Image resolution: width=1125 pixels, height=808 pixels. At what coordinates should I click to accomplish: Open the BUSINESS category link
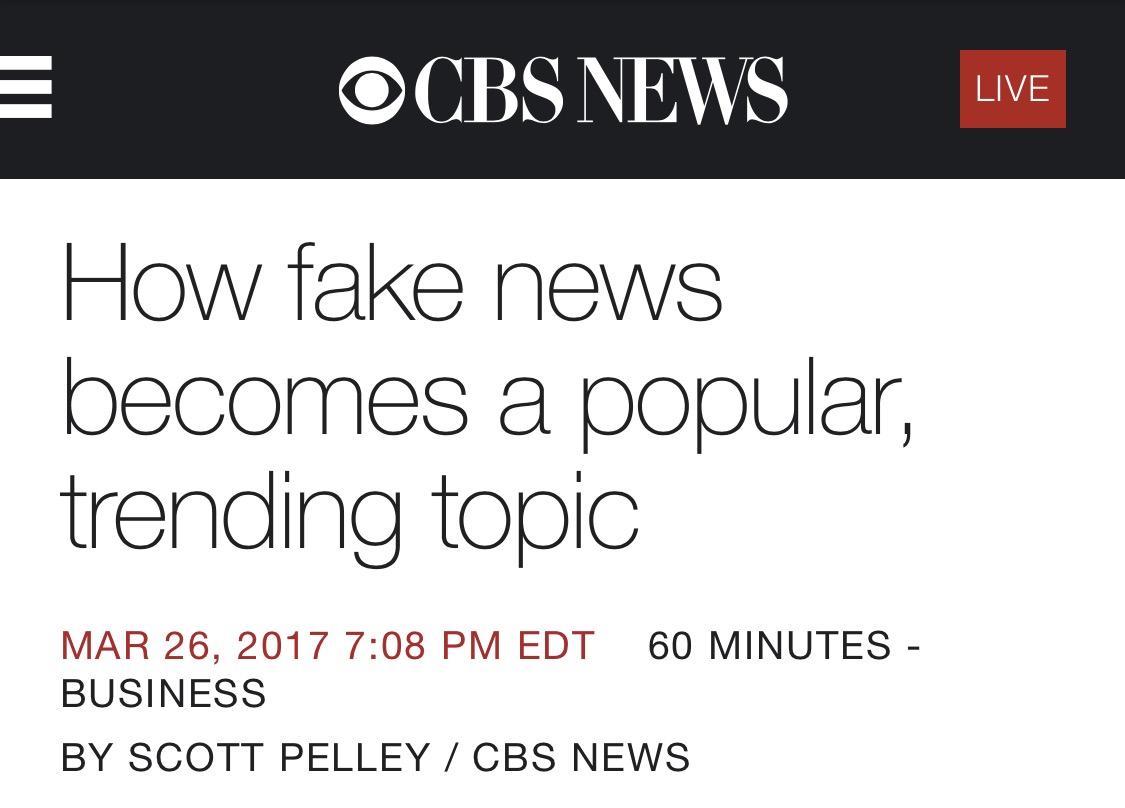tap(164, 693)
